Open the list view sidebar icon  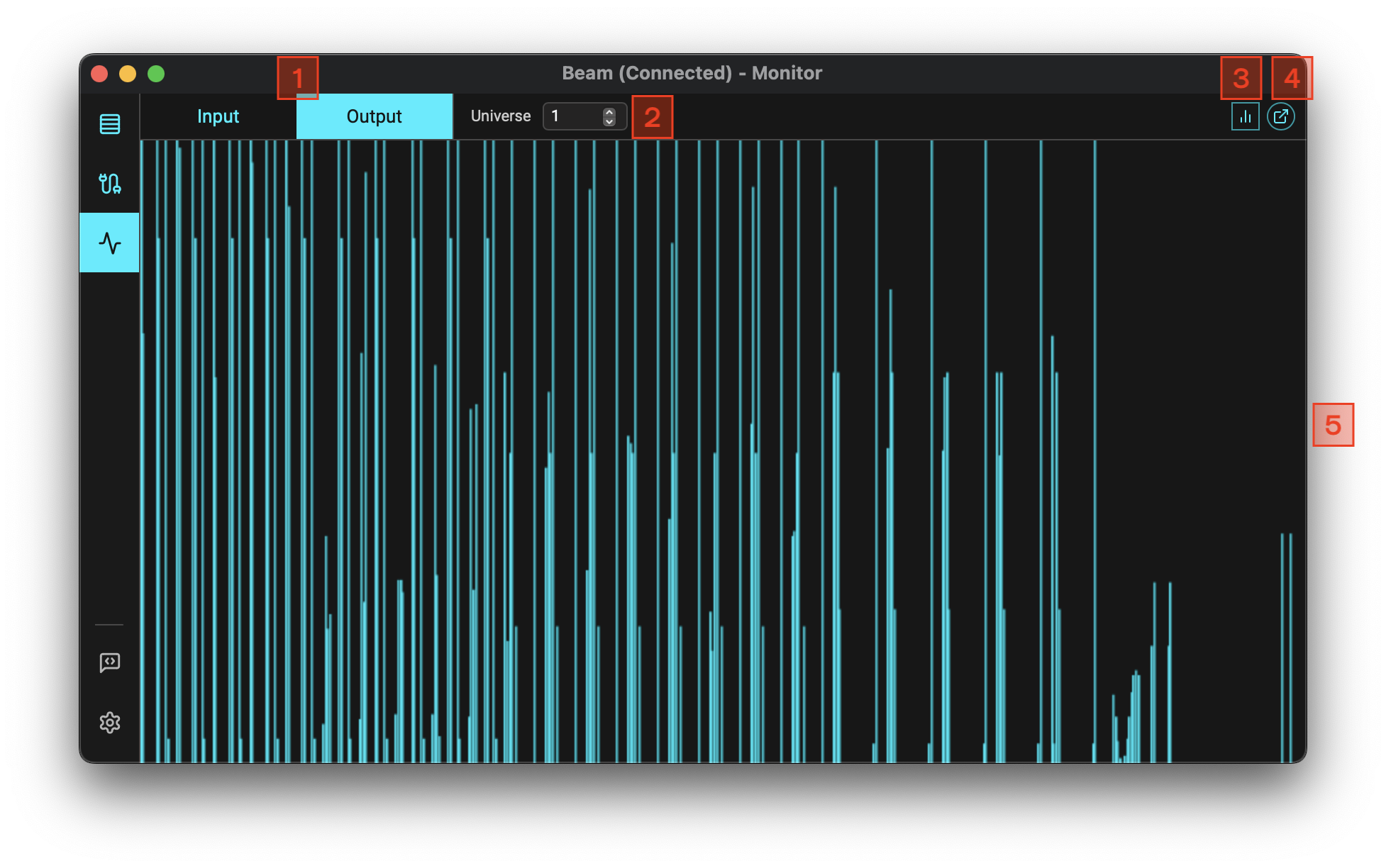(x=109, y=124)
